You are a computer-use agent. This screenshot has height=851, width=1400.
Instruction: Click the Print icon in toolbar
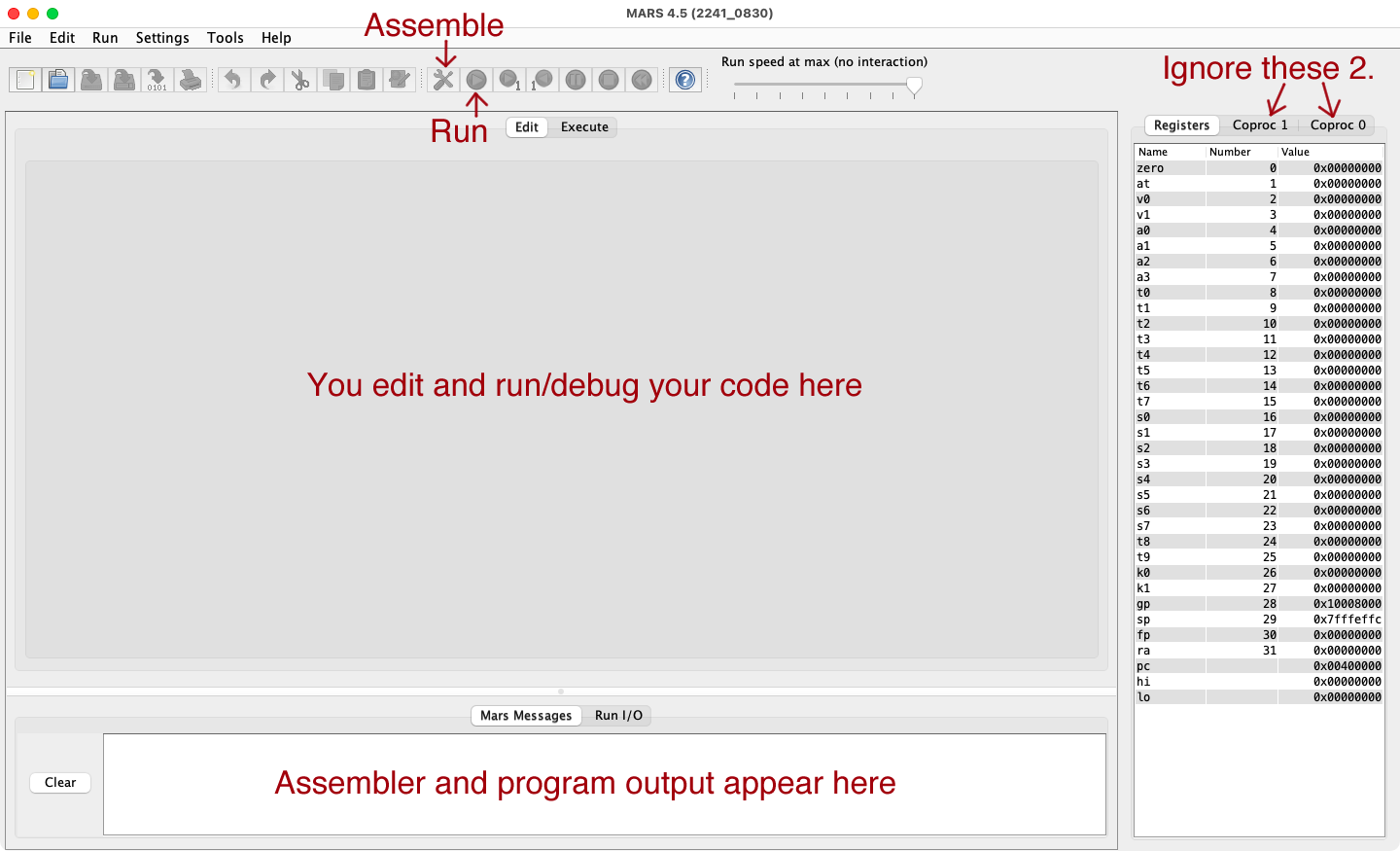click(191, 80)
